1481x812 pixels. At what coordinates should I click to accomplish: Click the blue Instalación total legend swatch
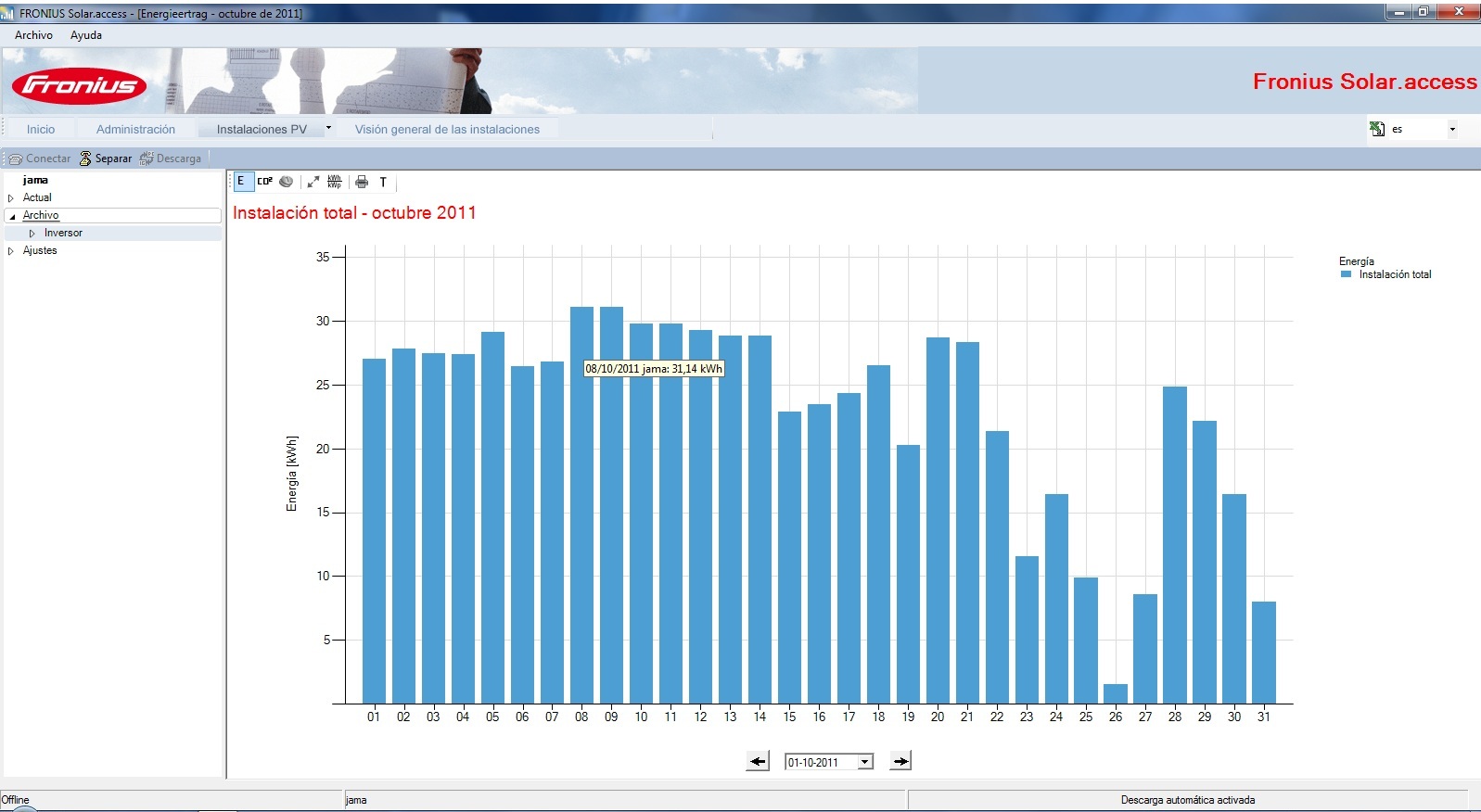(1346, 274)
